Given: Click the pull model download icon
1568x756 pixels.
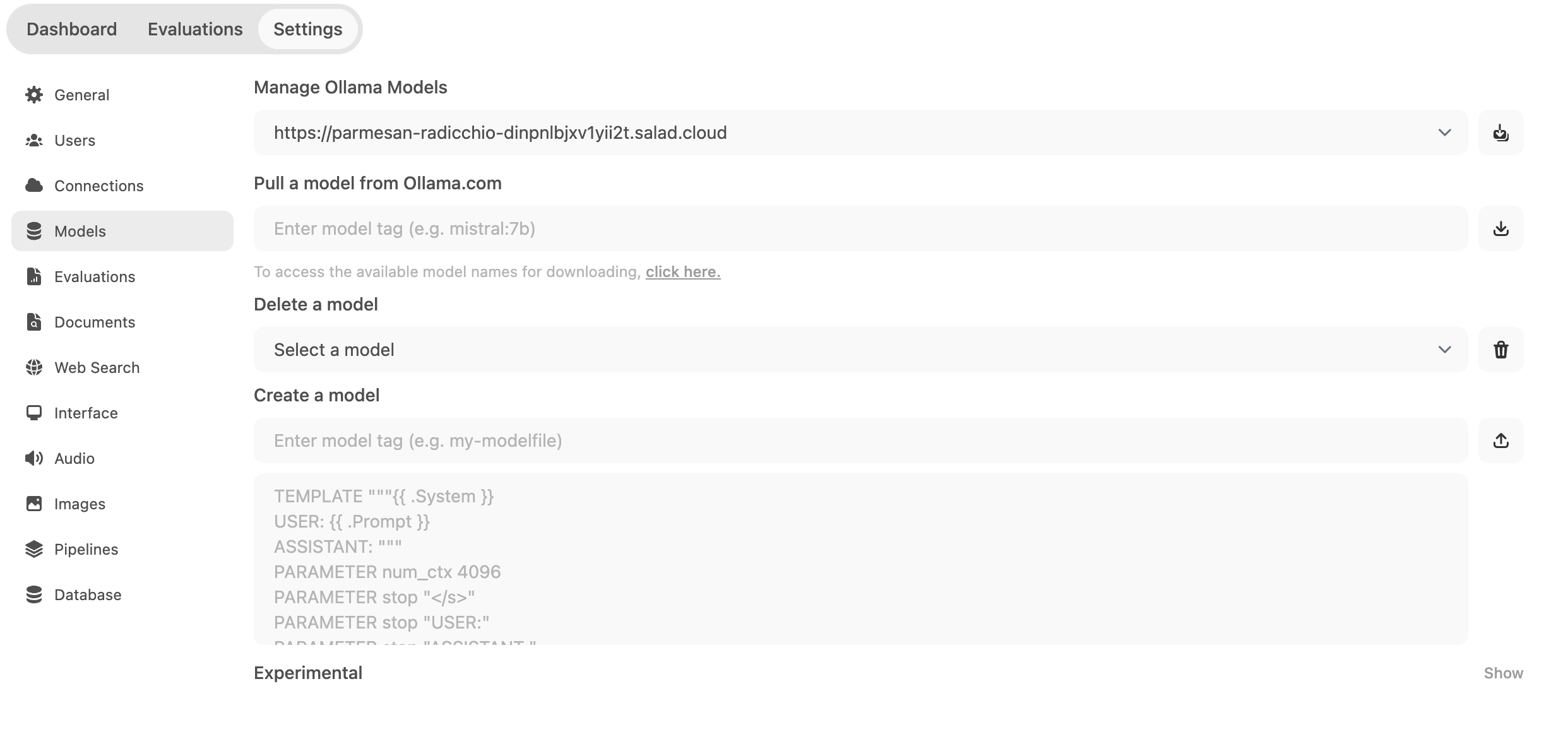Looking at the screenshot, I should (x=1500, y=228).
